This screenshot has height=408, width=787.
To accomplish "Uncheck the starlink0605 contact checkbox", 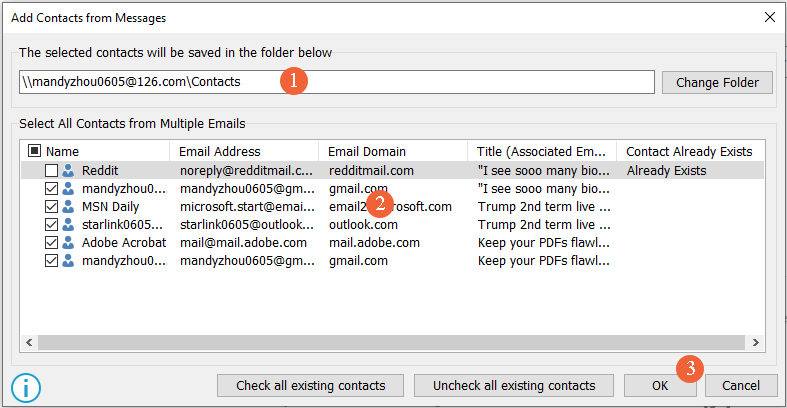I will 51,225.
